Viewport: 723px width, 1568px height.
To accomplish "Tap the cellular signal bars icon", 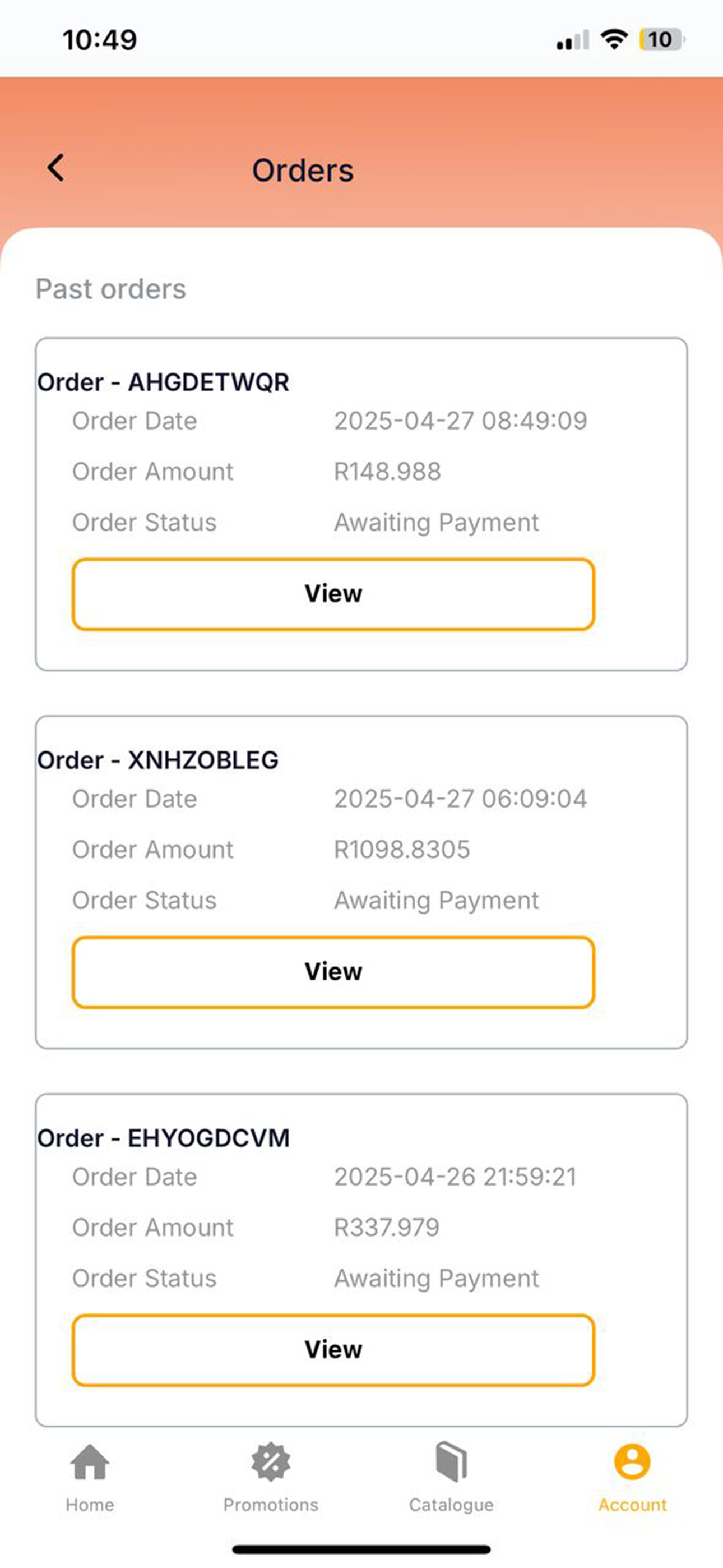I will 573,40.
